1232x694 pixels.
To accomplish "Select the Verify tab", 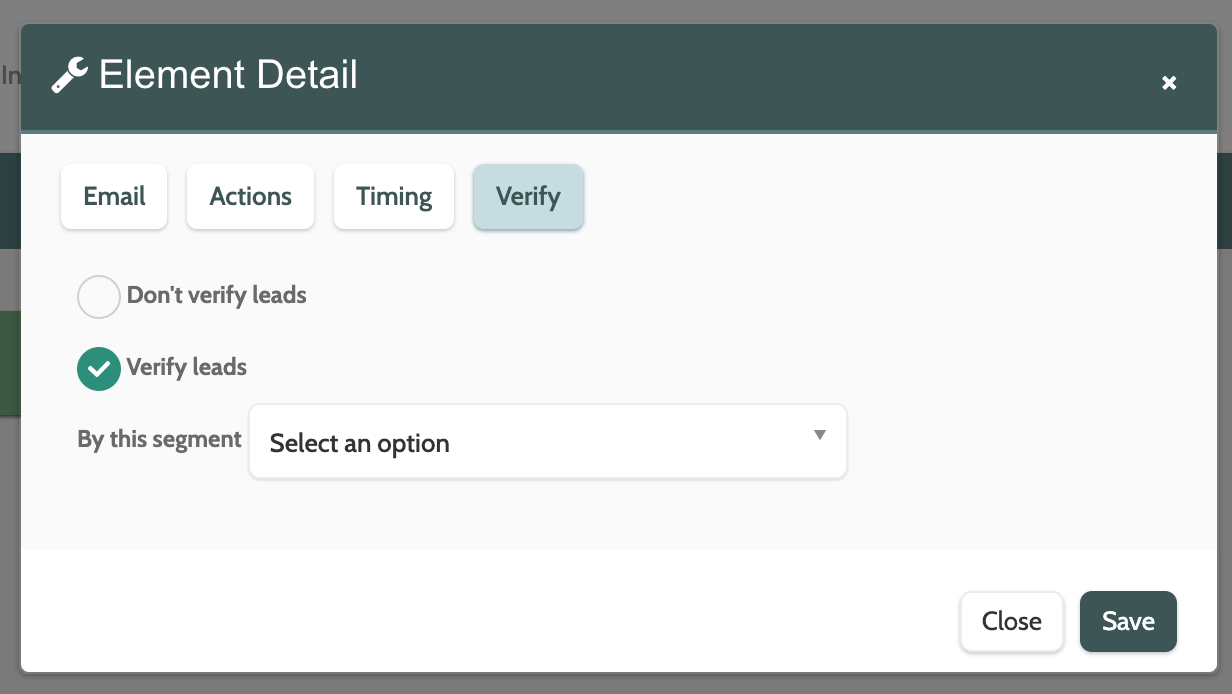I will click(528, 197).
